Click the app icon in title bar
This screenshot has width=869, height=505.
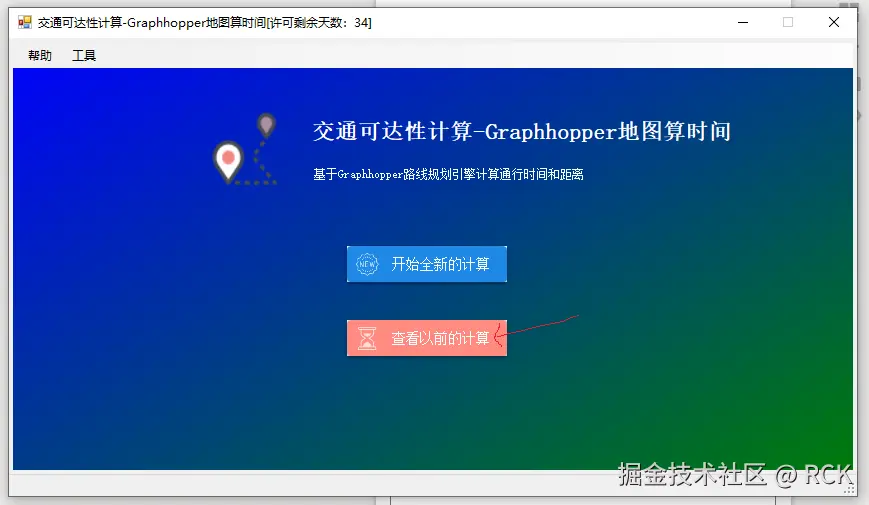pos(24,22)
